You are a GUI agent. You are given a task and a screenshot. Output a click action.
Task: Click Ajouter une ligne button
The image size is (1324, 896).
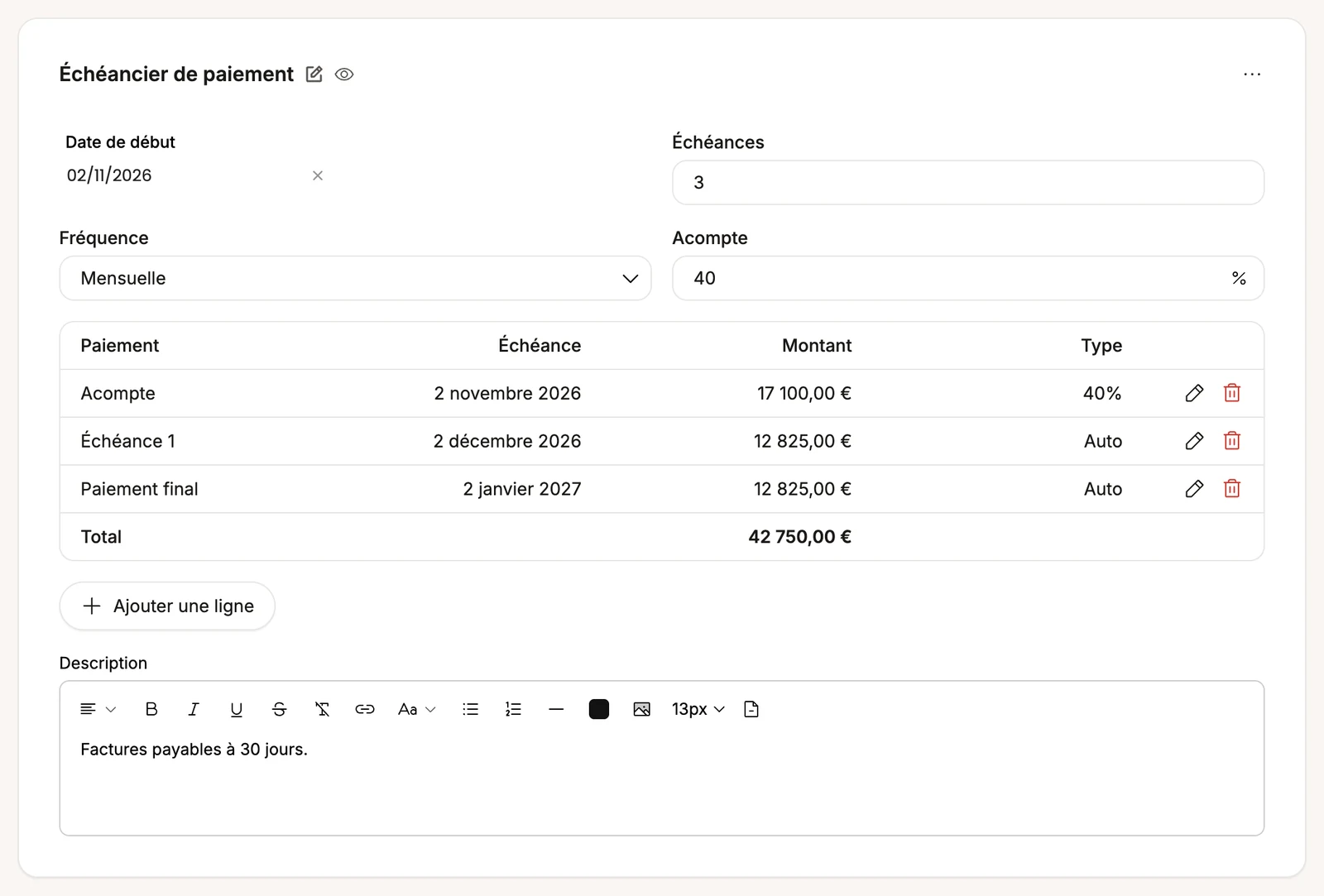tap(167, 606)
